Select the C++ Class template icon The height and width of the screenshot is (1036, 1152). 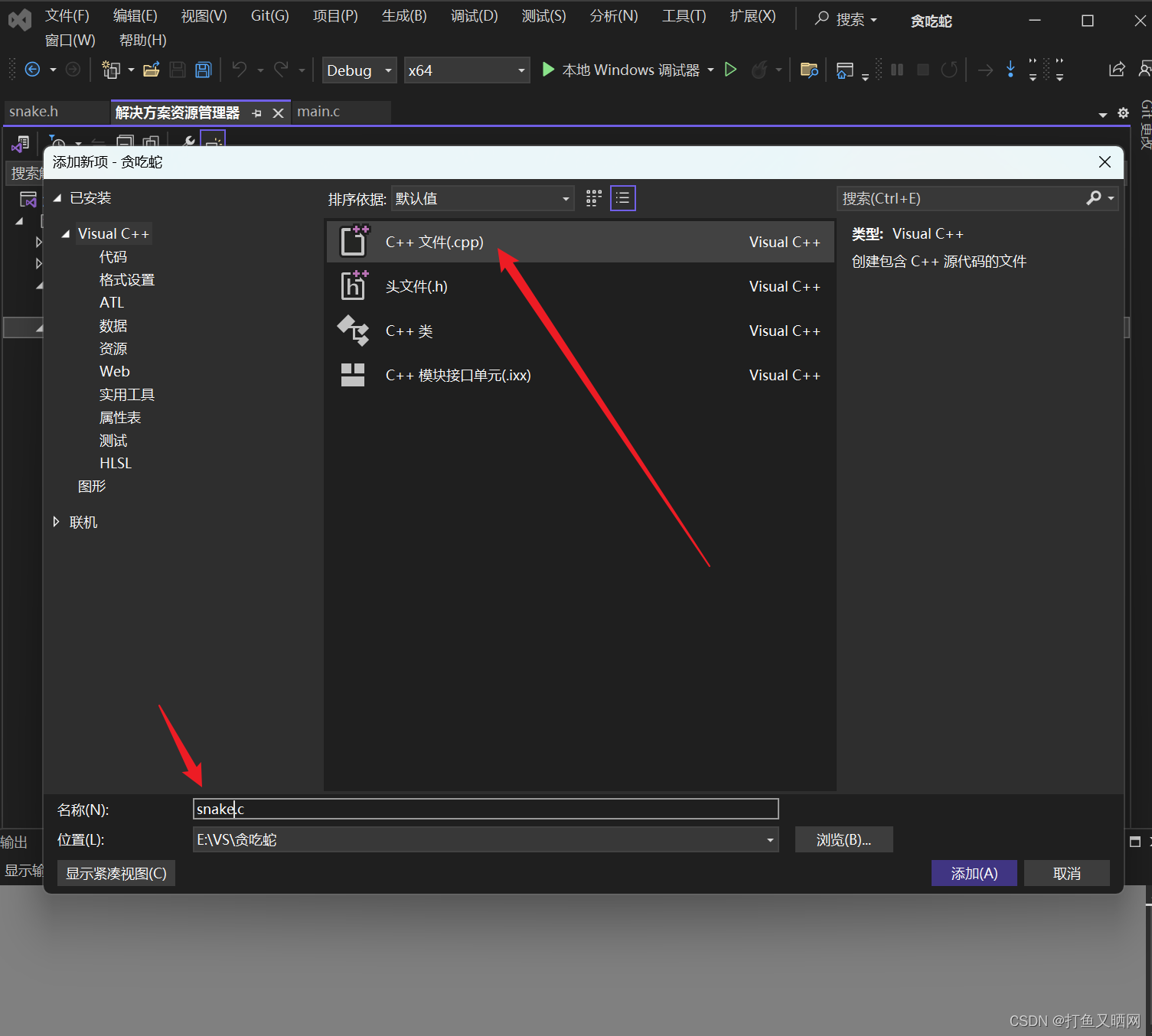354,331
